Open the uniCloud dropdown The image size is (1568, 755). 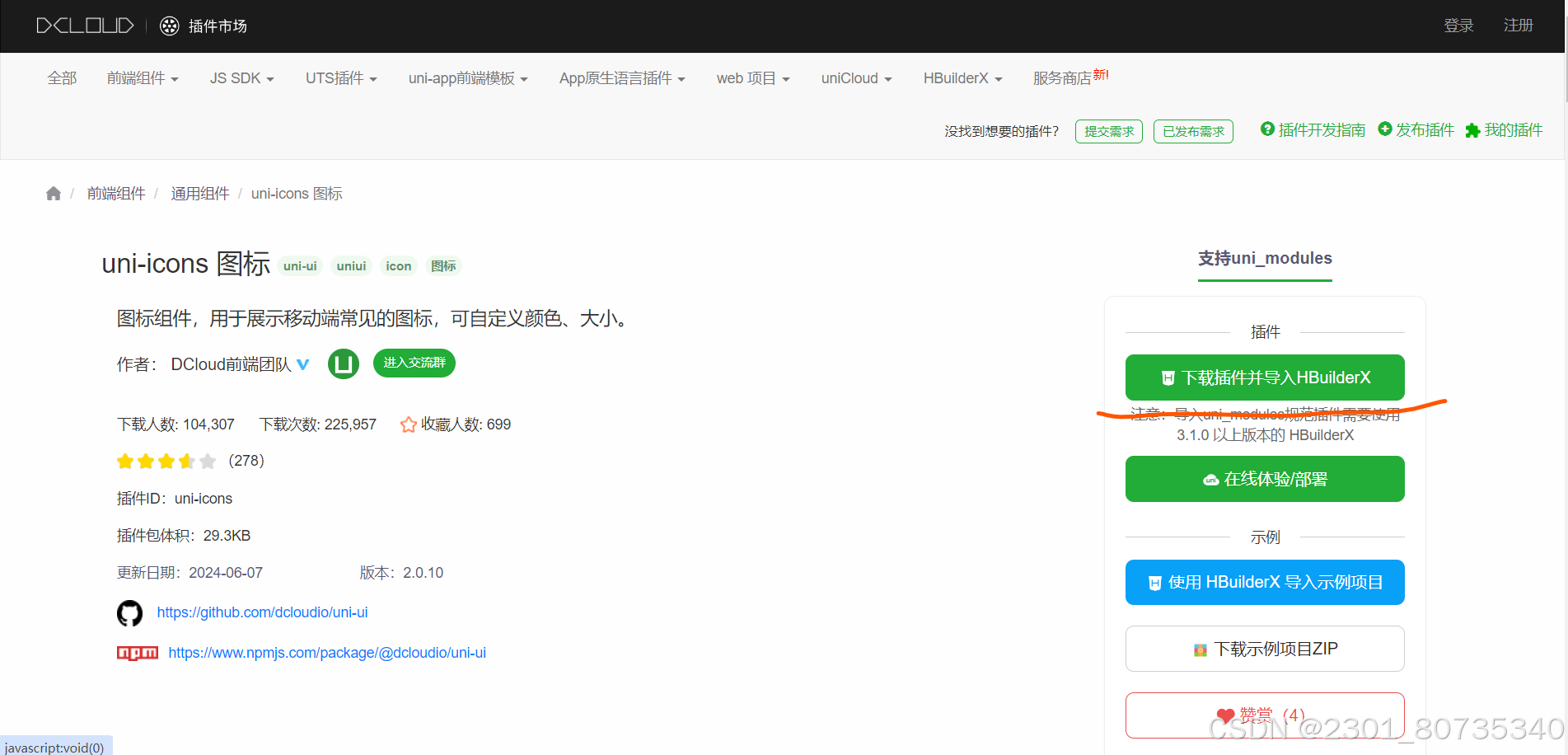click(x=856, y=78)
